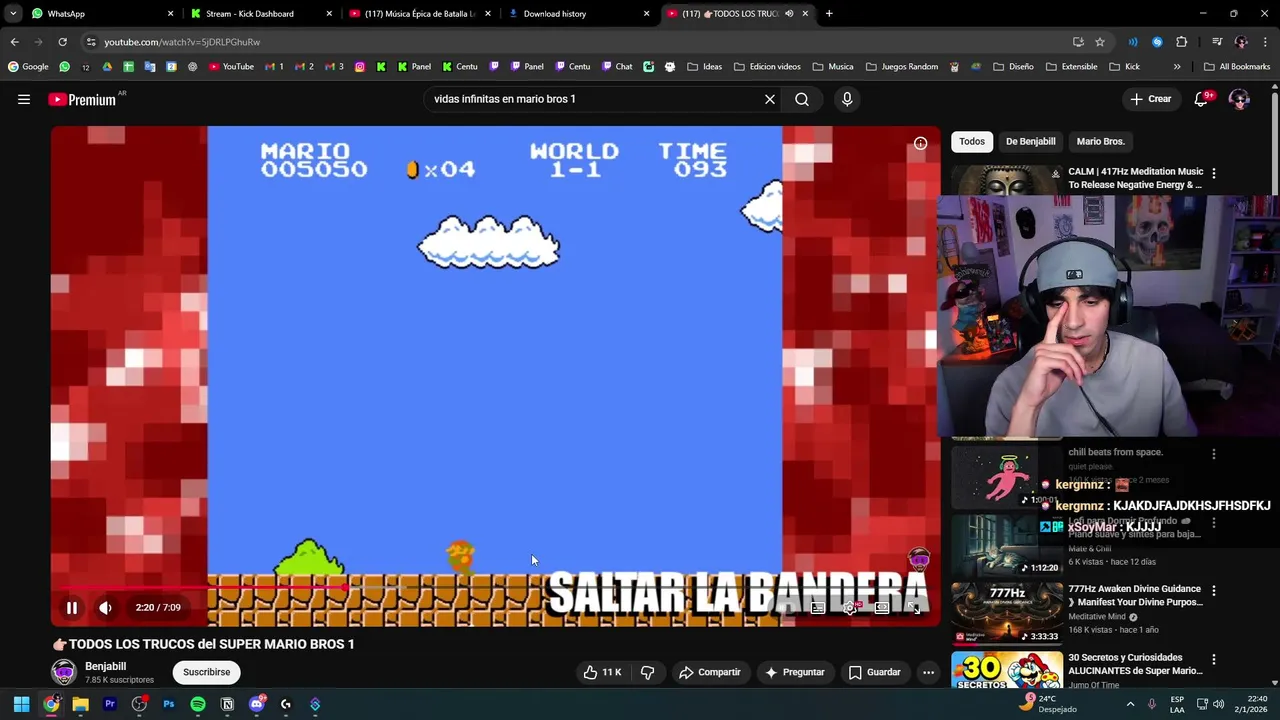Open the YouTube hamburger guide menu
The width and height of the screenshot is (1280, 720).
click(24, 99)
